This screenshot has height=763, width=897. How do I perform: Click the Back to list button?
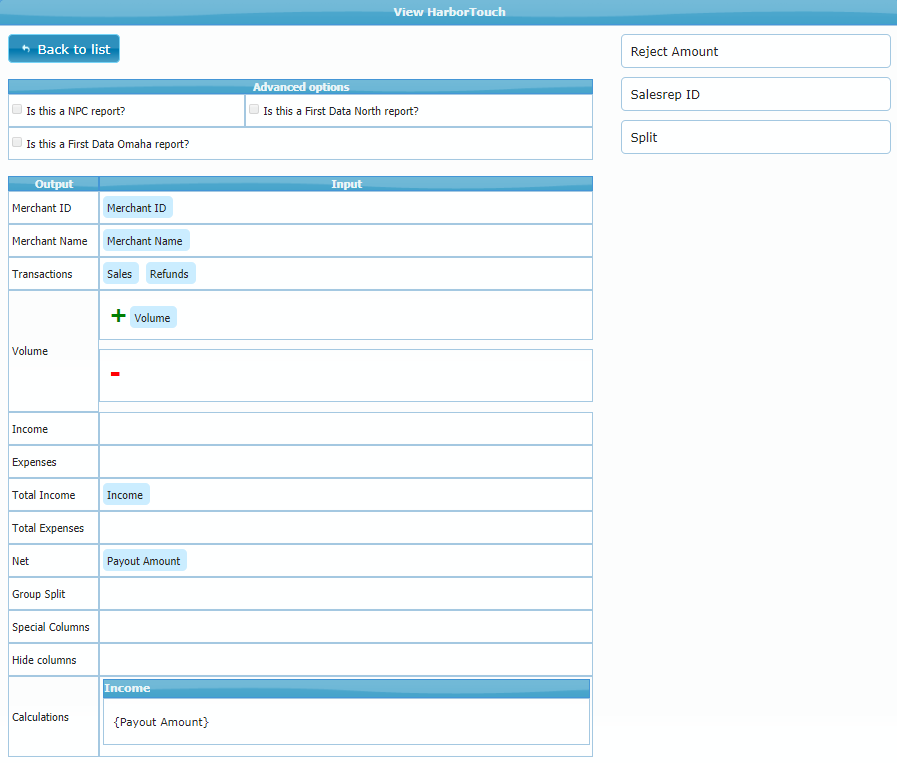64,49
